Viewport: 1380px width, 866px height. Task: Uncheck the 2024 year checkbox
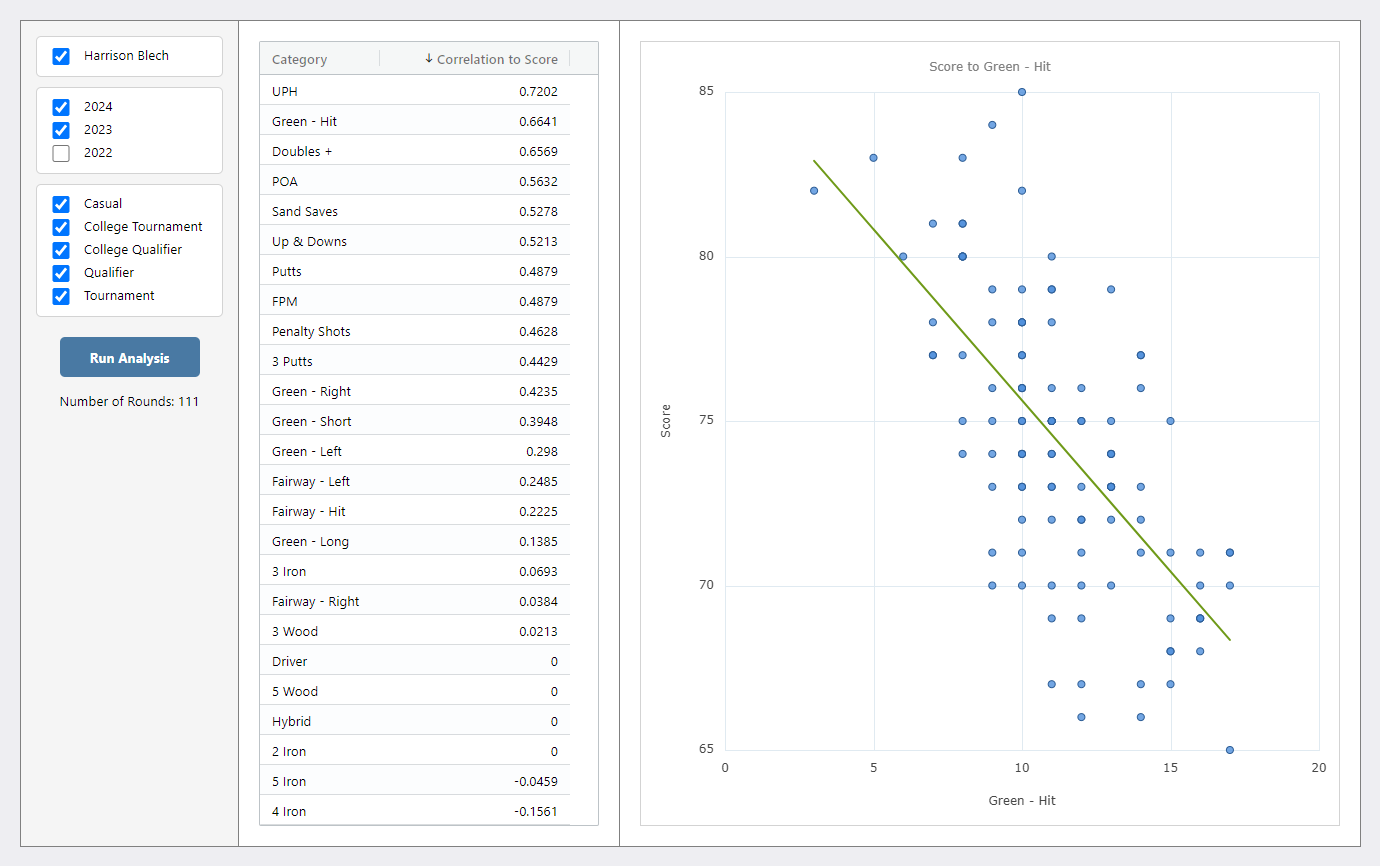tap(61, 107)
